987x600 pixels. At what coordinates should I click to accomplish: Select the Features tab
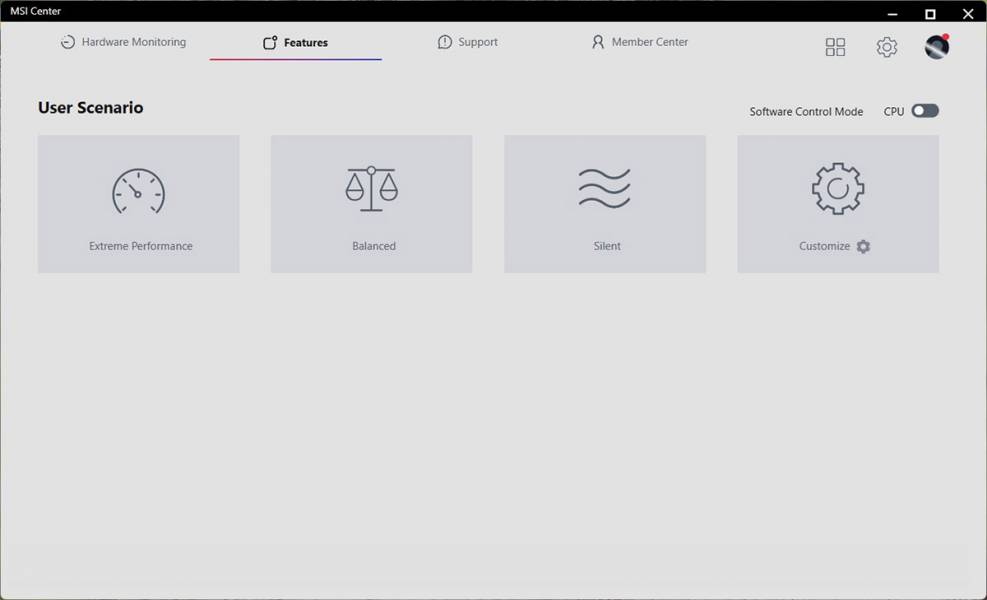point(295,42)
